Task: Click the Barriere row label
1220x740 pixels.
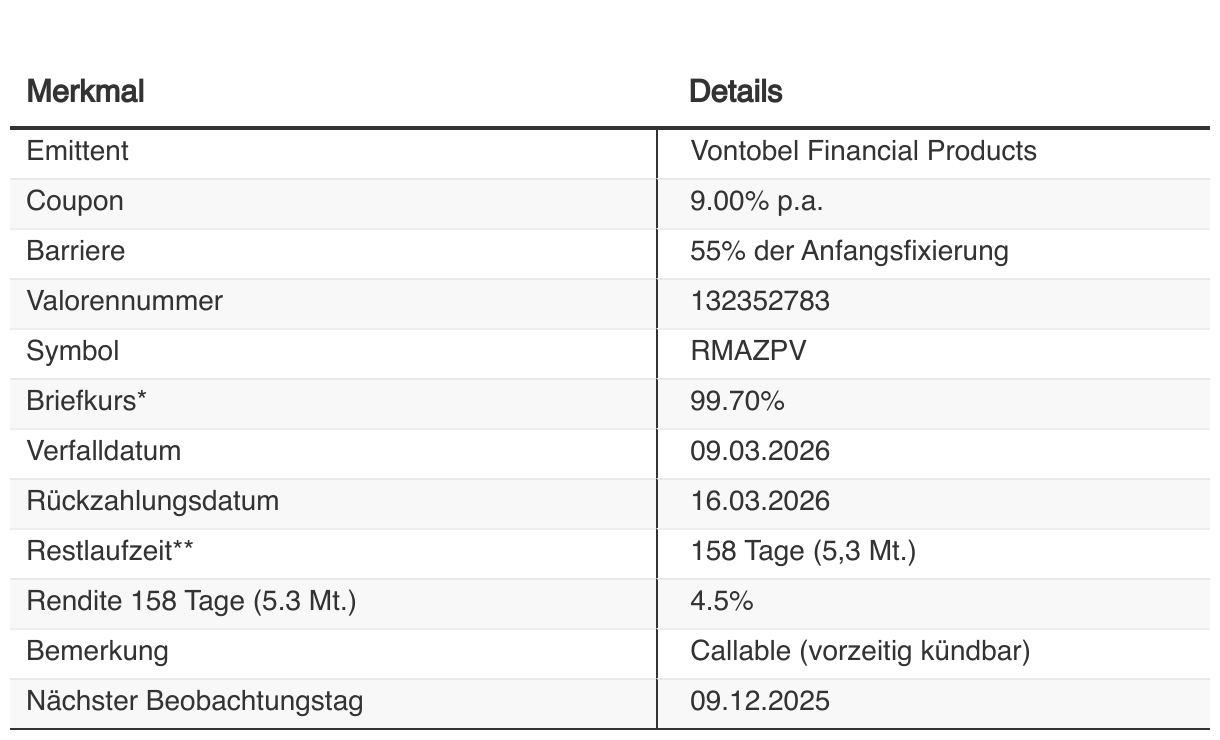Action: point(76,251)
